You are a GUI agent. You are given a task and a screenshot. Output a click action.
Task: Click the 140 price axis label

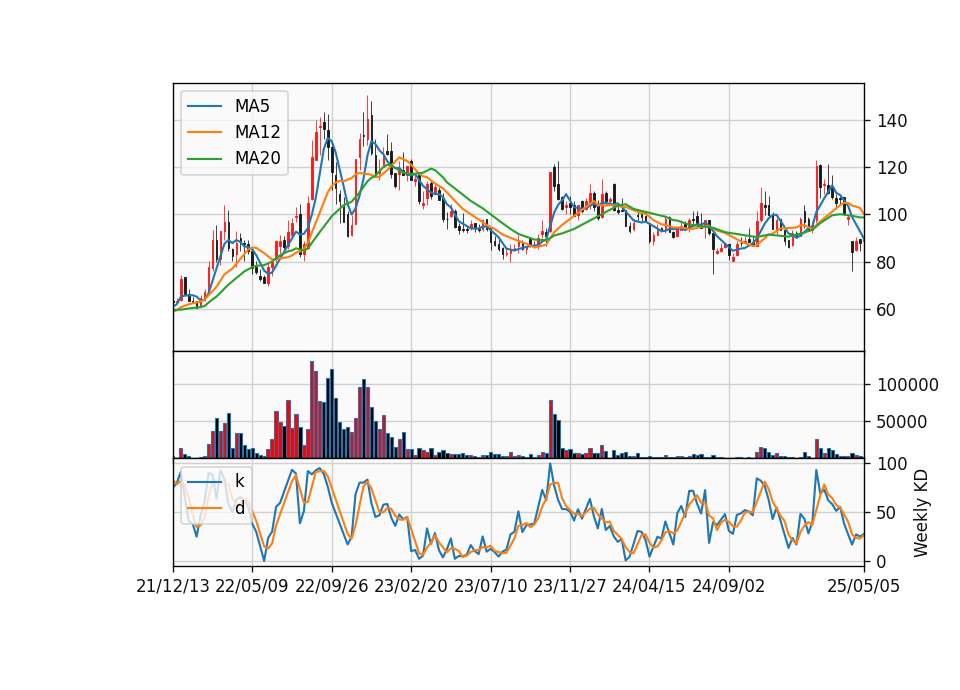pos(892,121)
